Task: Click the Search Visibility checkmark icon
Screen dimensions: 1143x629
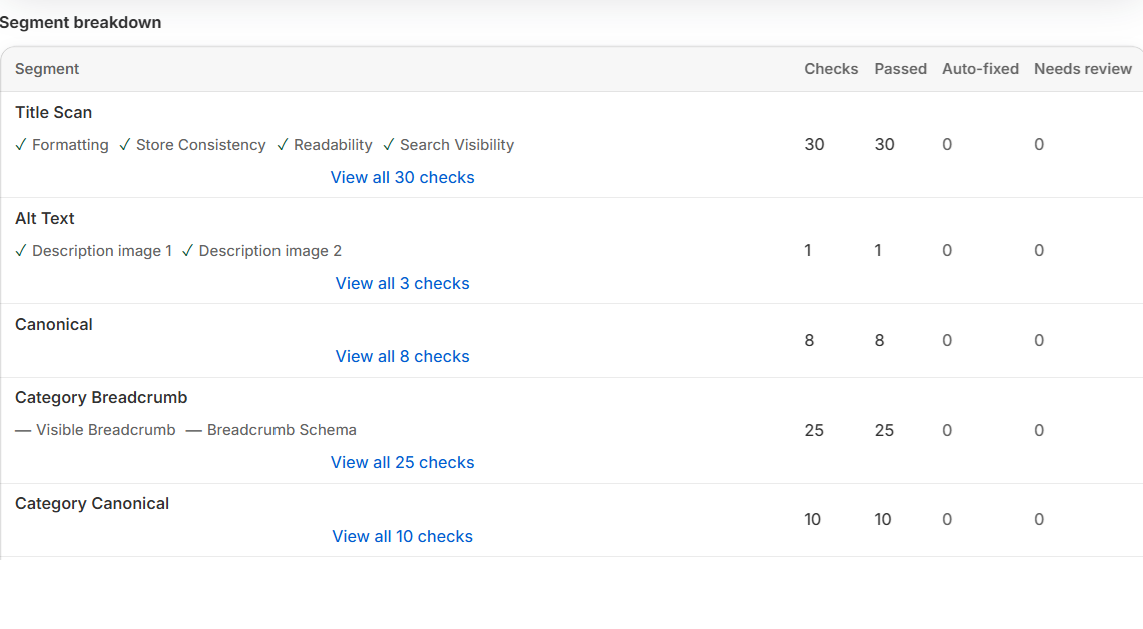Action: point(389,144)
